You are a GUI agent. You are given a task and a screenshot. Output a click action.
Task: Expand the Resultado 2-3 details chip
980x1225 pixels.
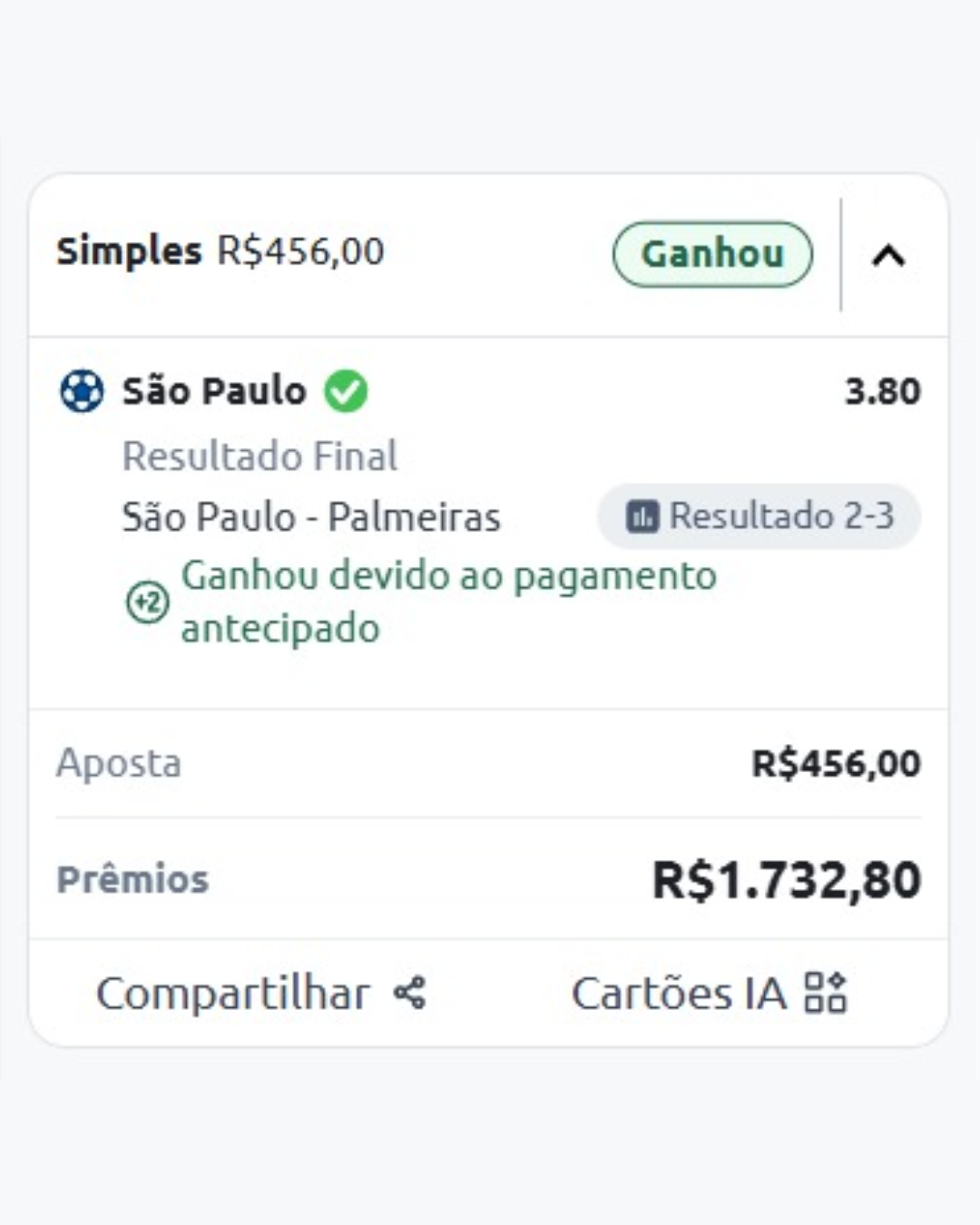[x=759, y=515]
